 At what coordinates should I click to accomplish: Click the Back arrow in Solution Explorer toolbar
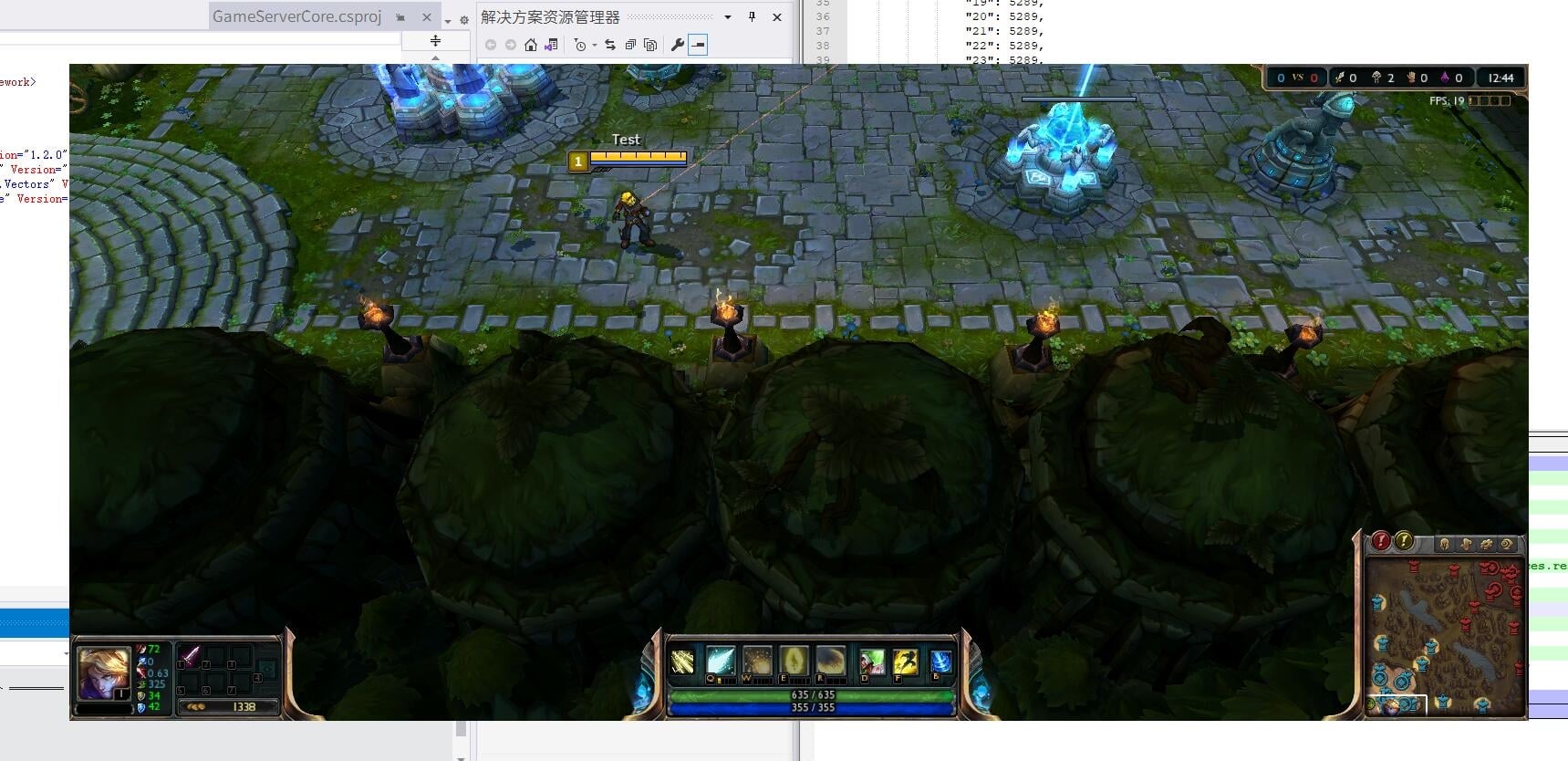(x=491, y=45)
